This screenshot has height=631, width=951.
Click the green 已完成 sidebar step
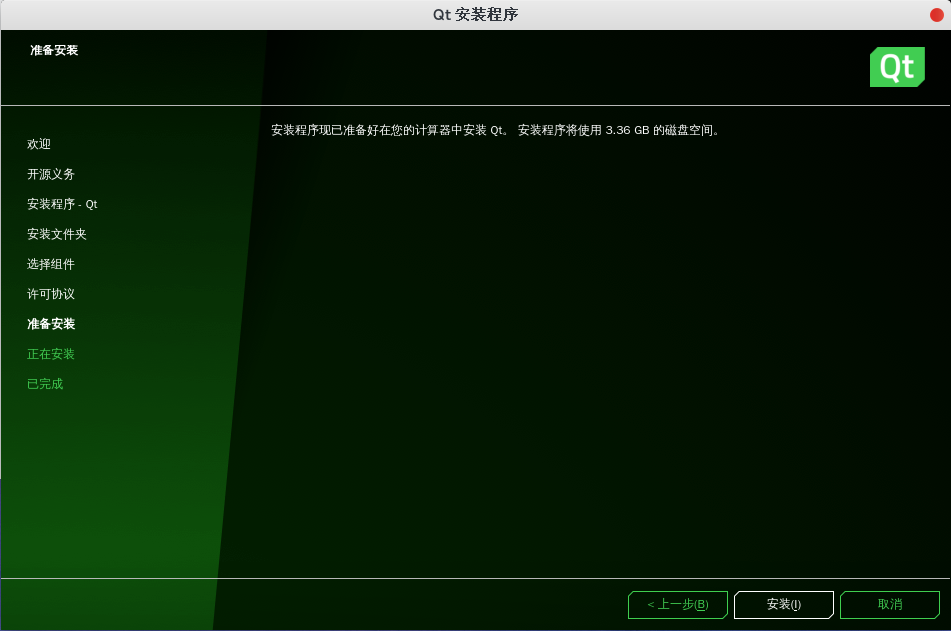click(45, 384)
